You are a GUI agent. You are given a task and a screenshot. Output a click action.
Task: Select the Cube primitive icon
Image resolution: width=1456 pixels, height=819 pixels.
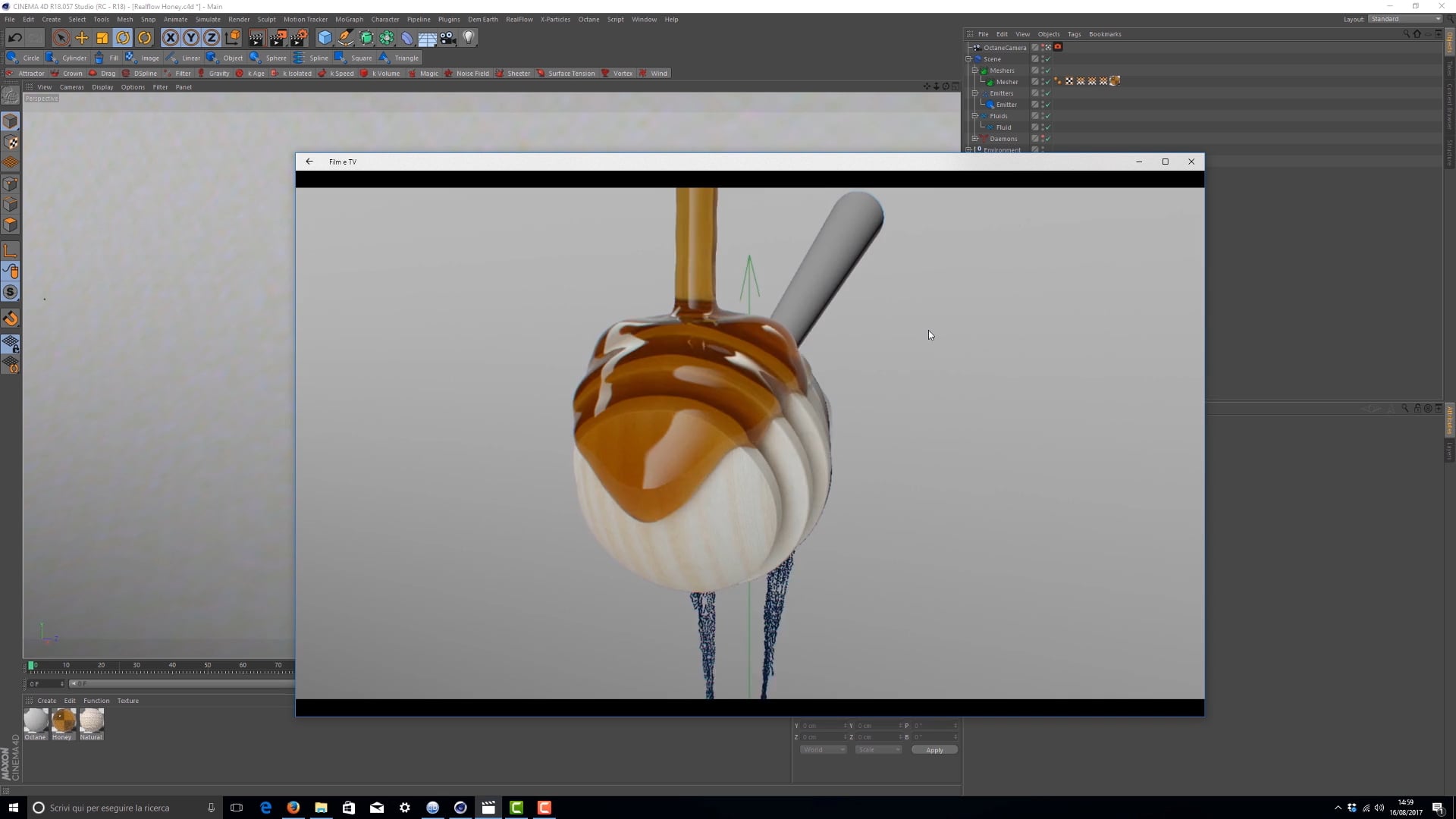pos(324,37)
